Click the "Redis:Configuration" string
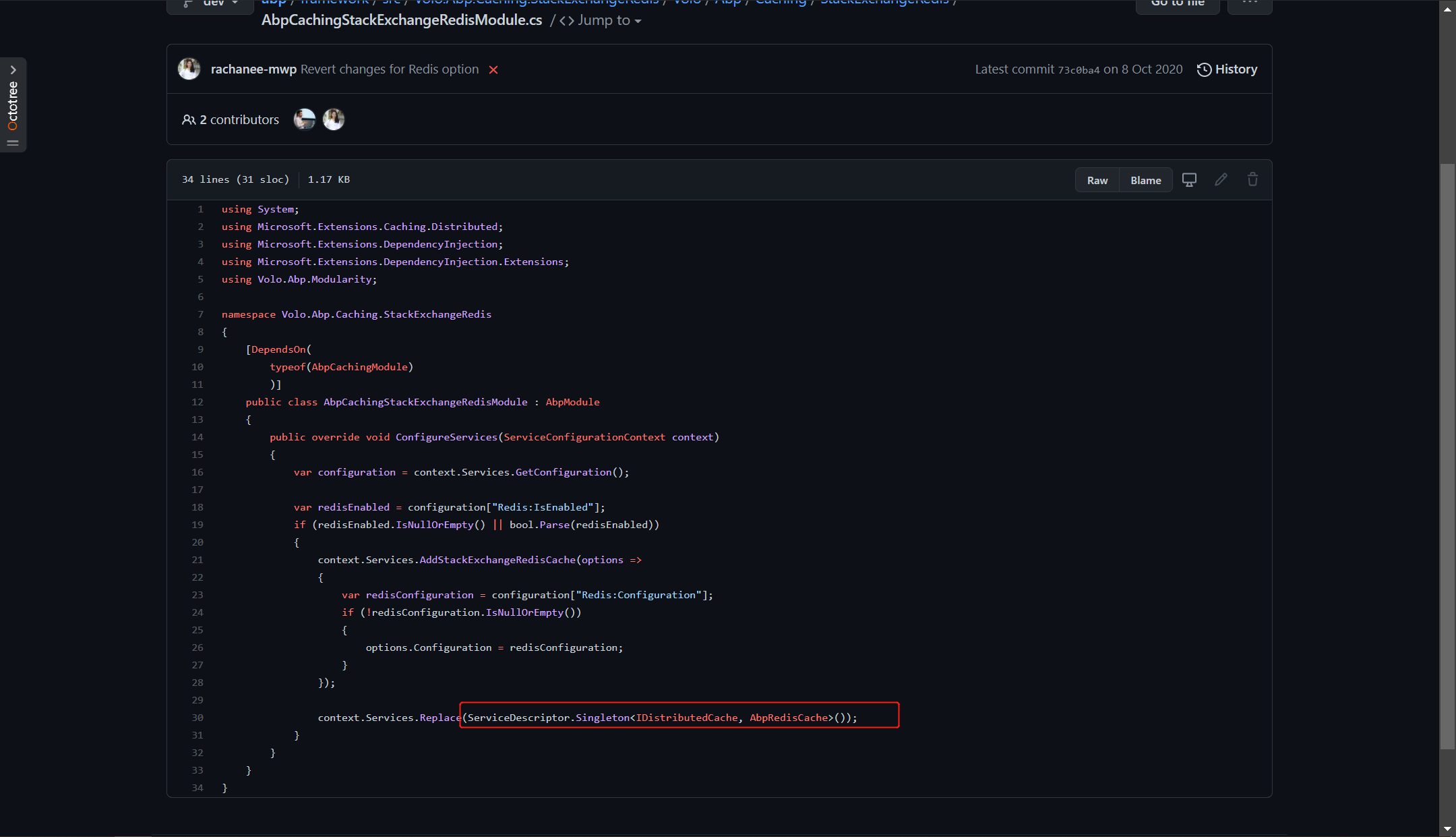Image resolution: width=1456 pixels, height=837 pixels. click(638, 595)
